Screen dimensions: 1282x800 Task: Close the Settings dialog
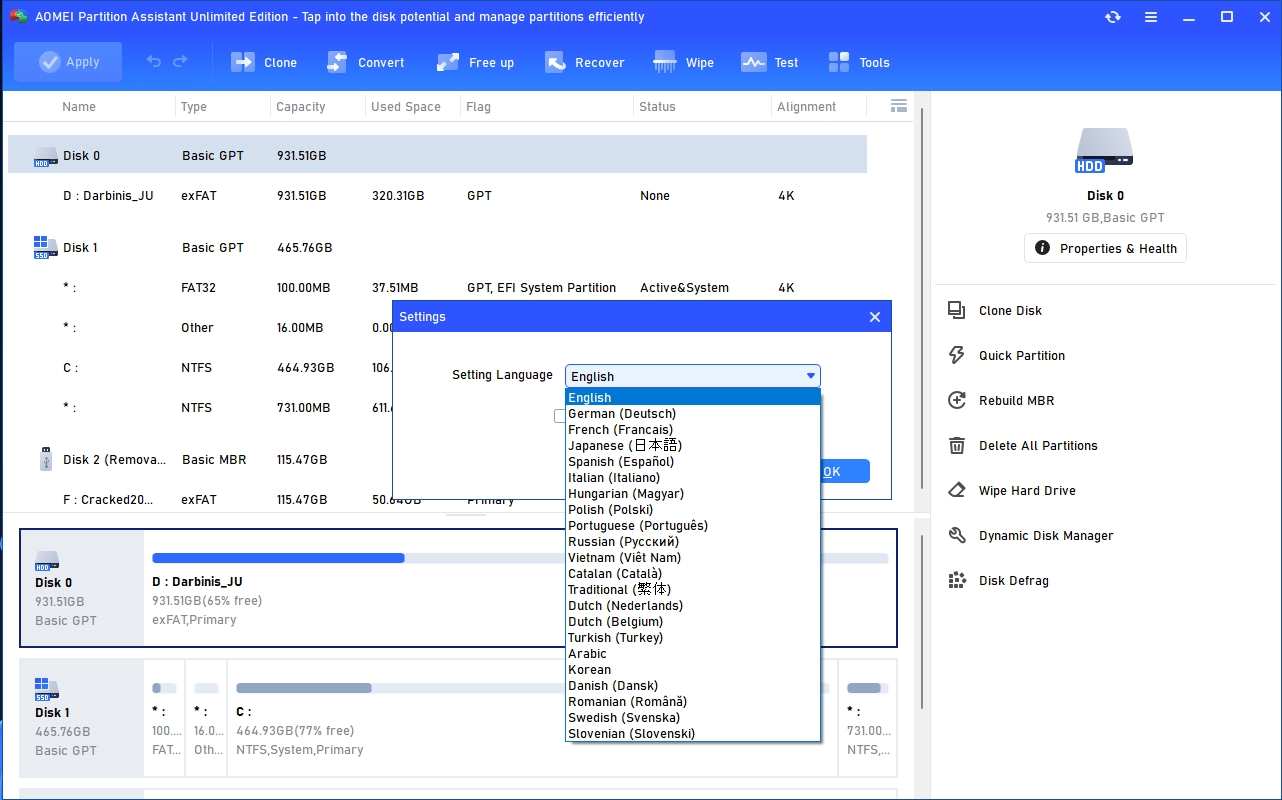875,317
